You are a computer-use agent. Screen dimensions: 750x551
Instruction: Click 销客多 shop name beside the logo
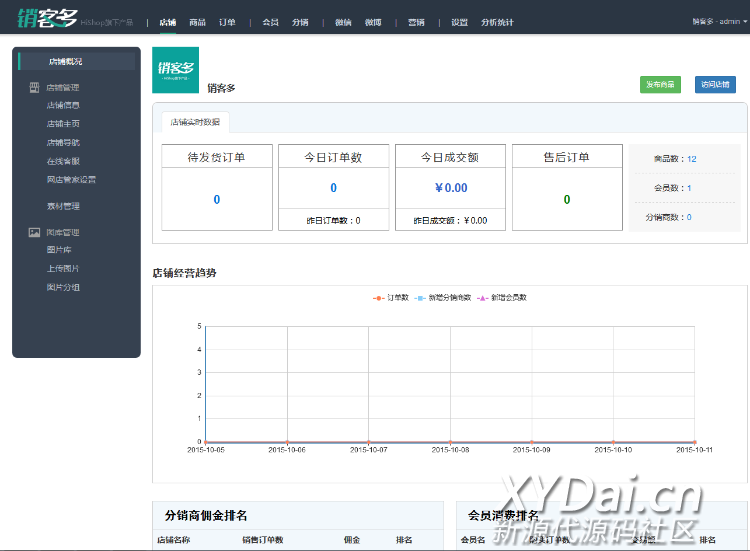[221, 88]
